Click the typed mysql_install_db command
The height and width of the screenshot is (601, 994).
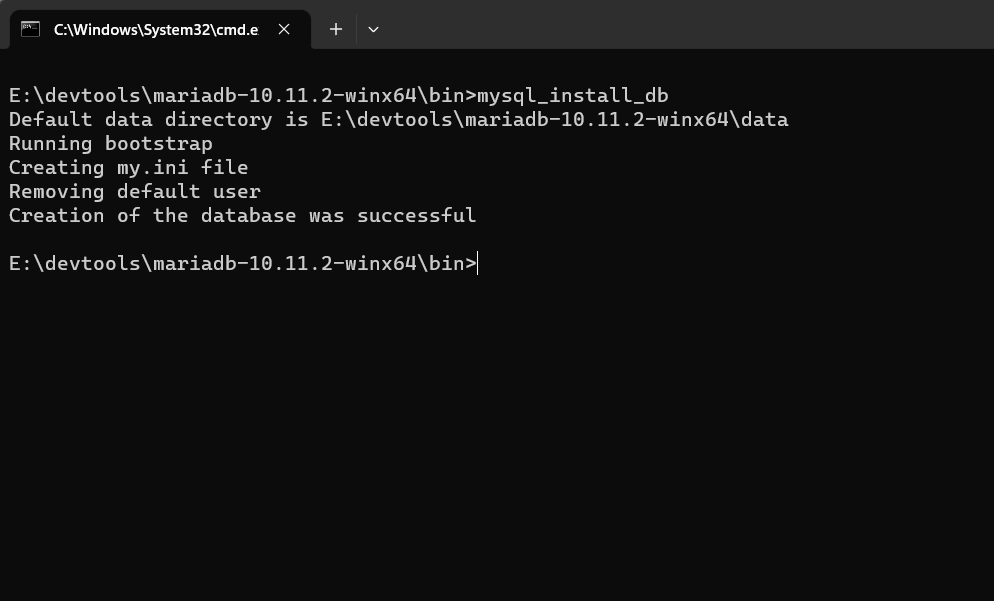coord(573,96)
